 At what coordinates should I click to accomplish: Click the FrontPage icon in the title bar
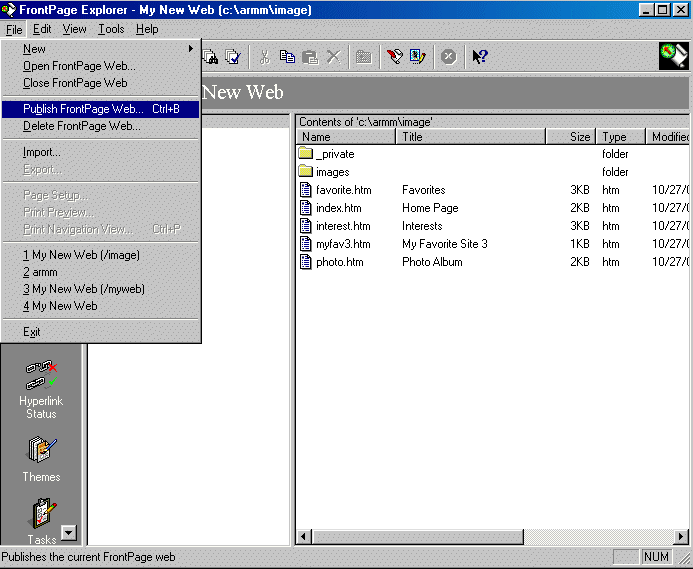pyautogui.click(x=8, y=10)
